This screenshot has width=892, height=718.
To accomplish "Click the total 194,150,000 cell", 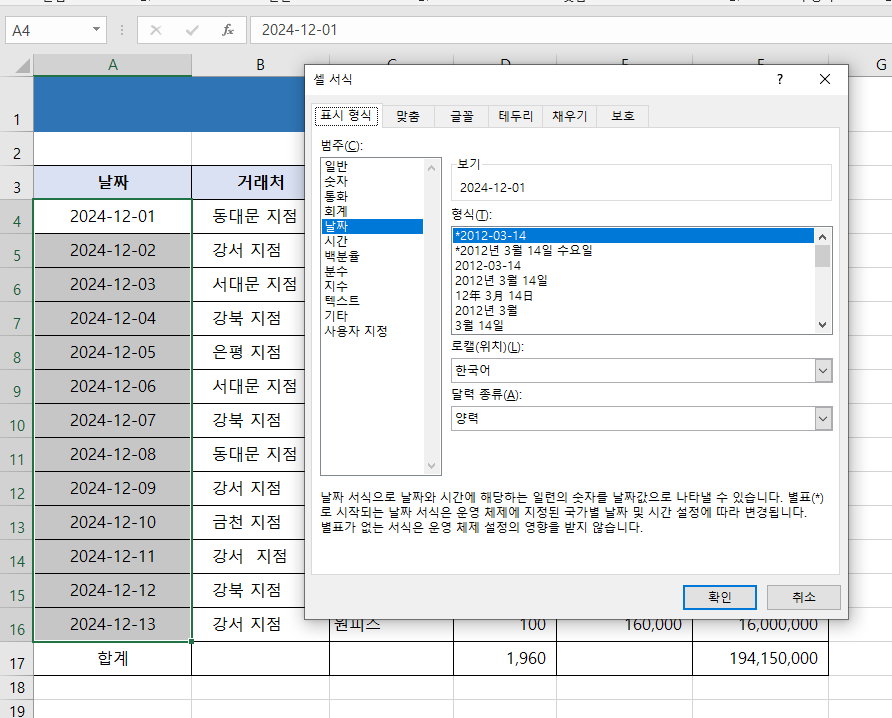I will (x=760, y=659).
